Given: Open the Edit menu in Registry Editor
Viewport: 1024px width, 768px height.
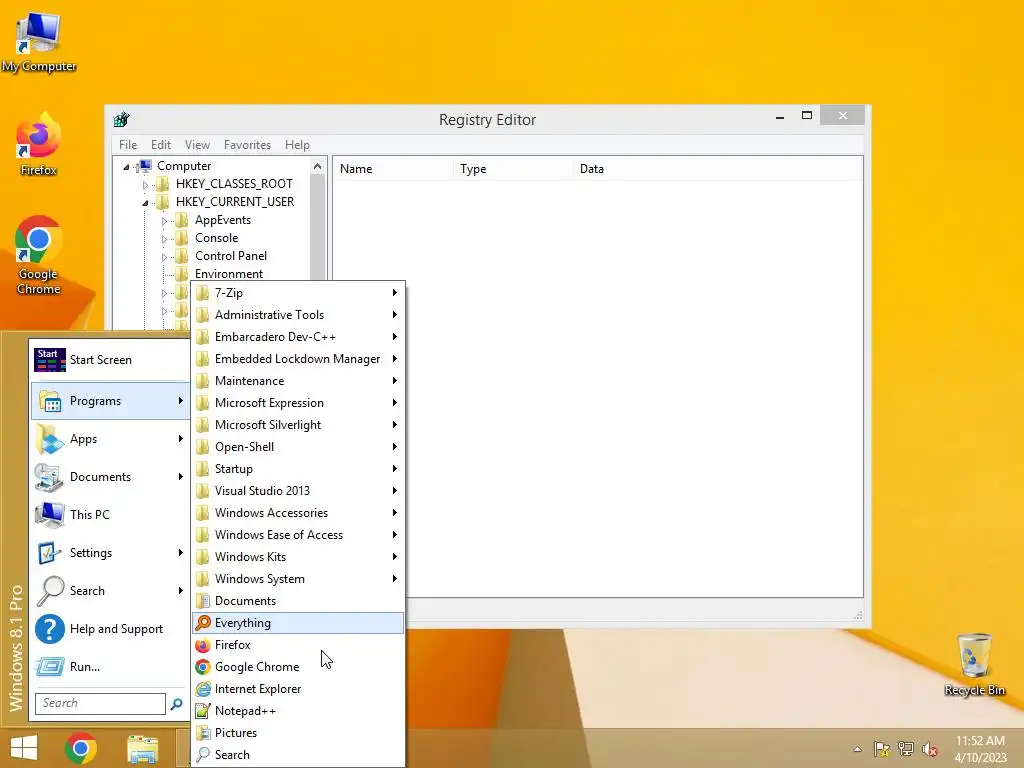Looking at the screenshot, I should coord(161,145).
